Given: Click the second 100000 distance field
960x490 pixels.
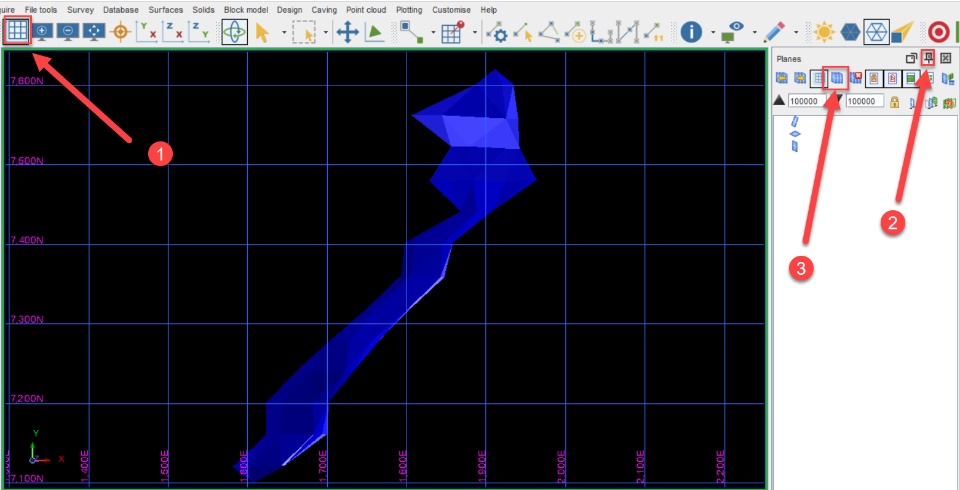Looking at the screenshot, I should point(865,101).
